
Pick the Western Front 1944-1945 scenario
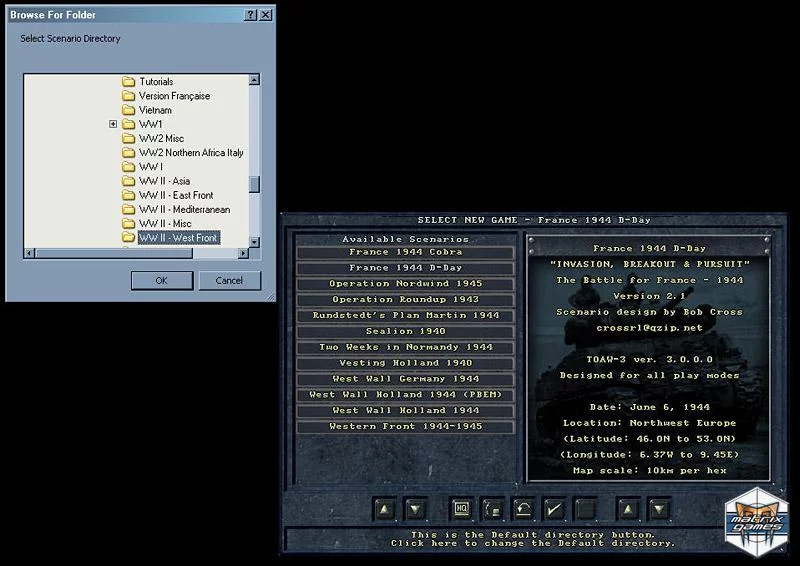click(406, 426)
